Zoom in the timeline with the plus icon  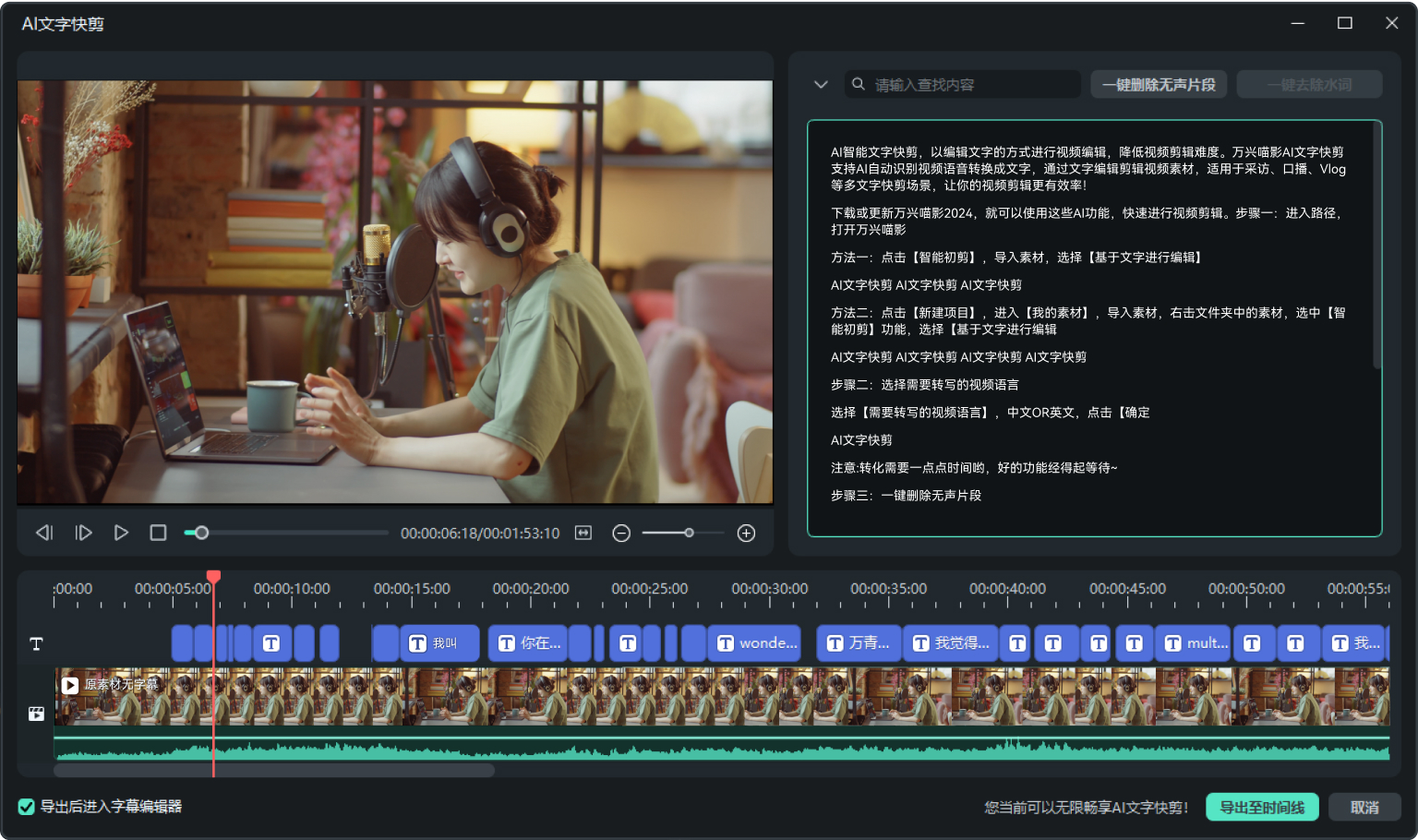(745, 533)
